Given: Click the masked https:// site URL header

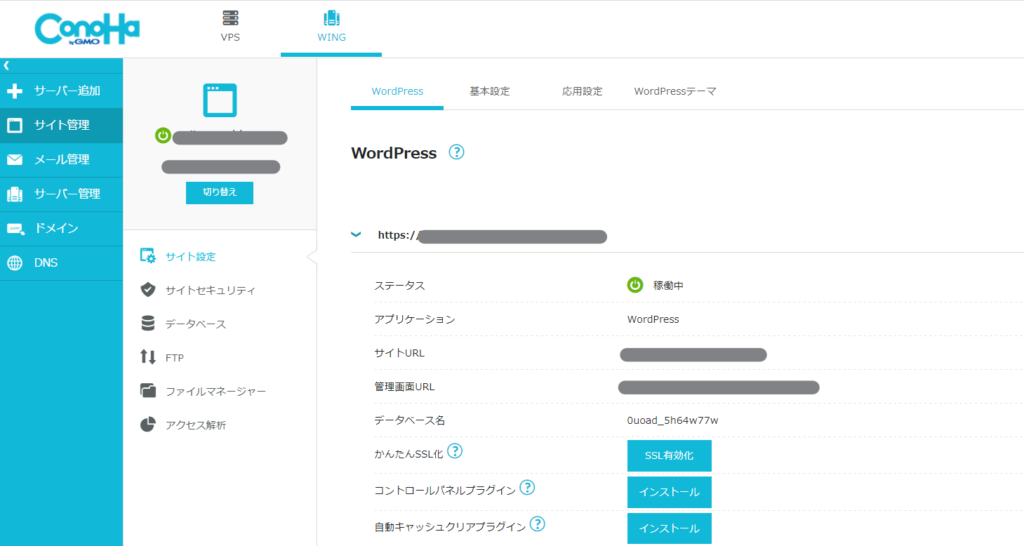Looking at the screenshot, I should (492, 236).
